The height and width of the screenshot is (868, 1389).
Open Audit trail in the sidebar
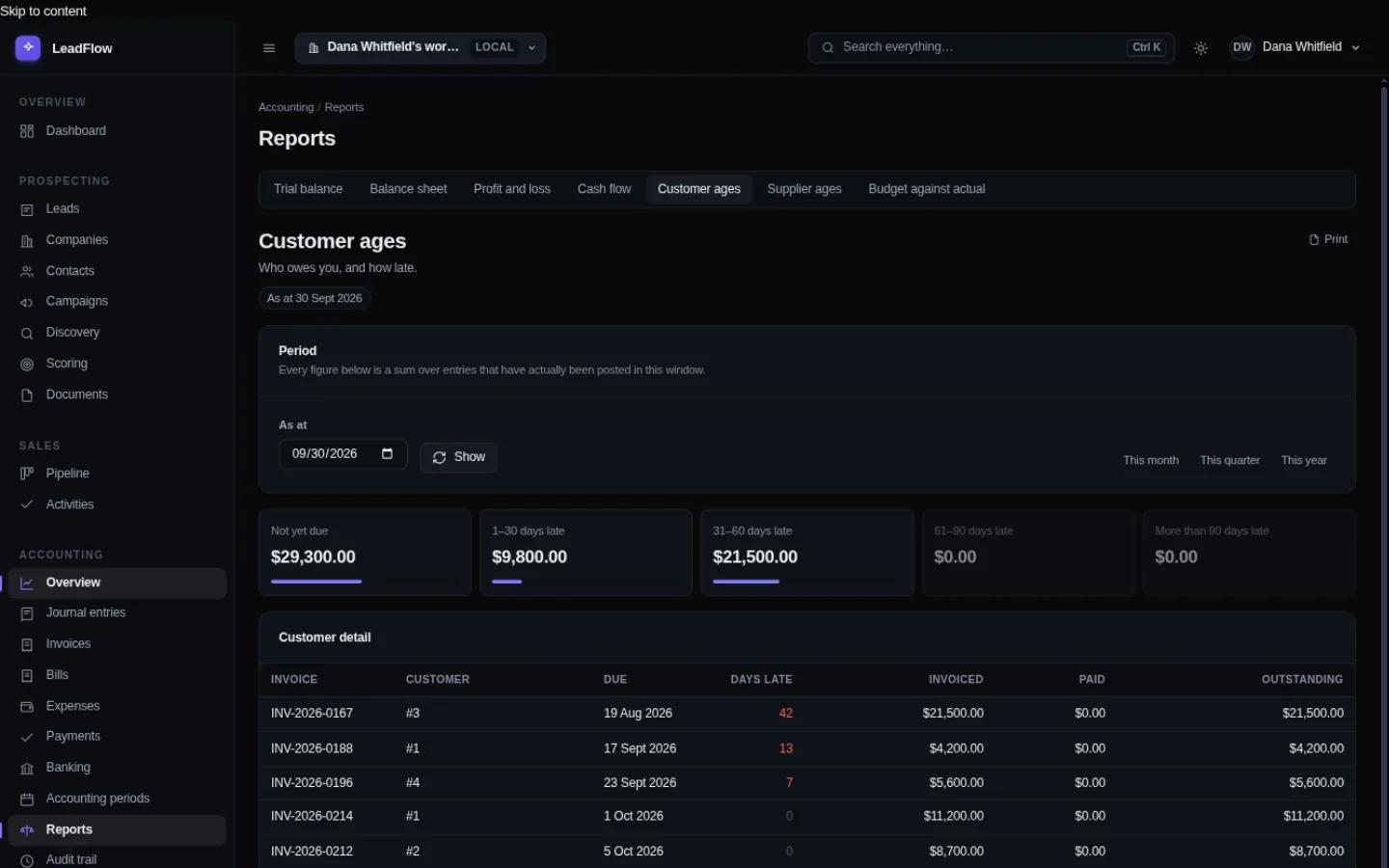click(x=118, y=859)
